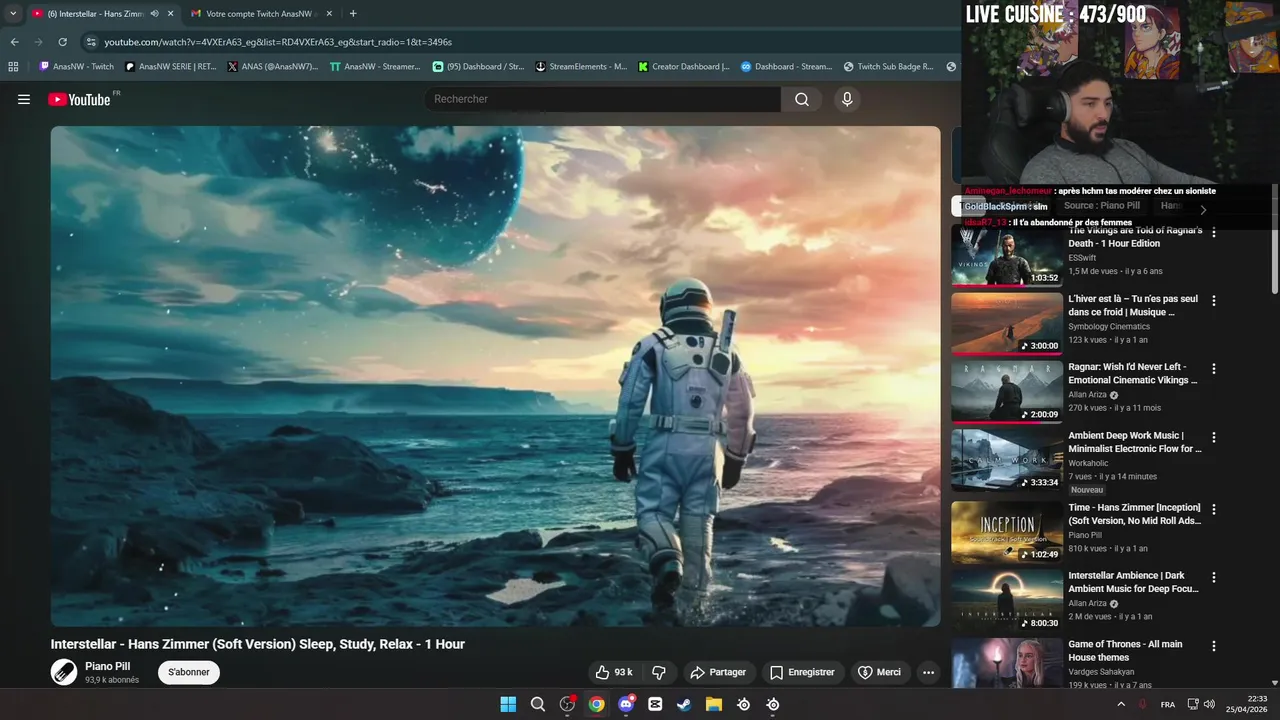Open Time Hans Zimmer Inception title
The image size is (1280, 720).
point(1134,514)
